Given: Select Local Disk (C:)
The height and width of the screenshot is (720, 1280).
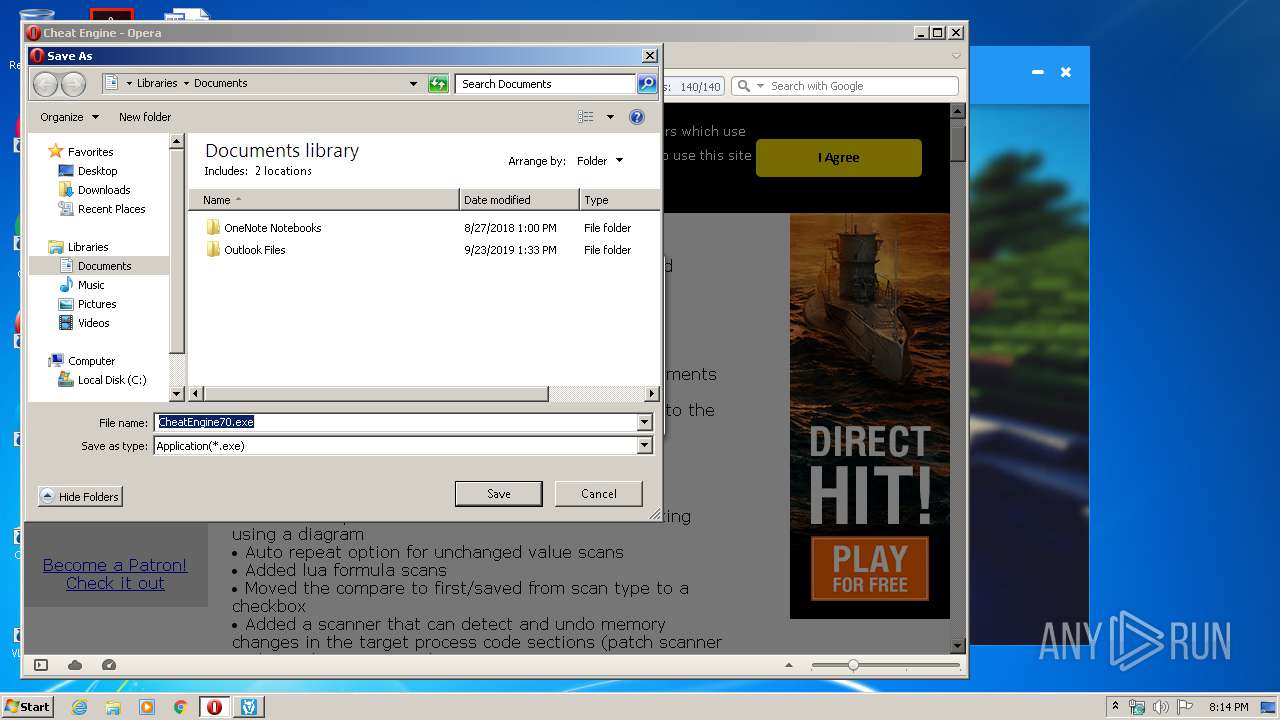Looking at the screenshot, I should (112, 380).
